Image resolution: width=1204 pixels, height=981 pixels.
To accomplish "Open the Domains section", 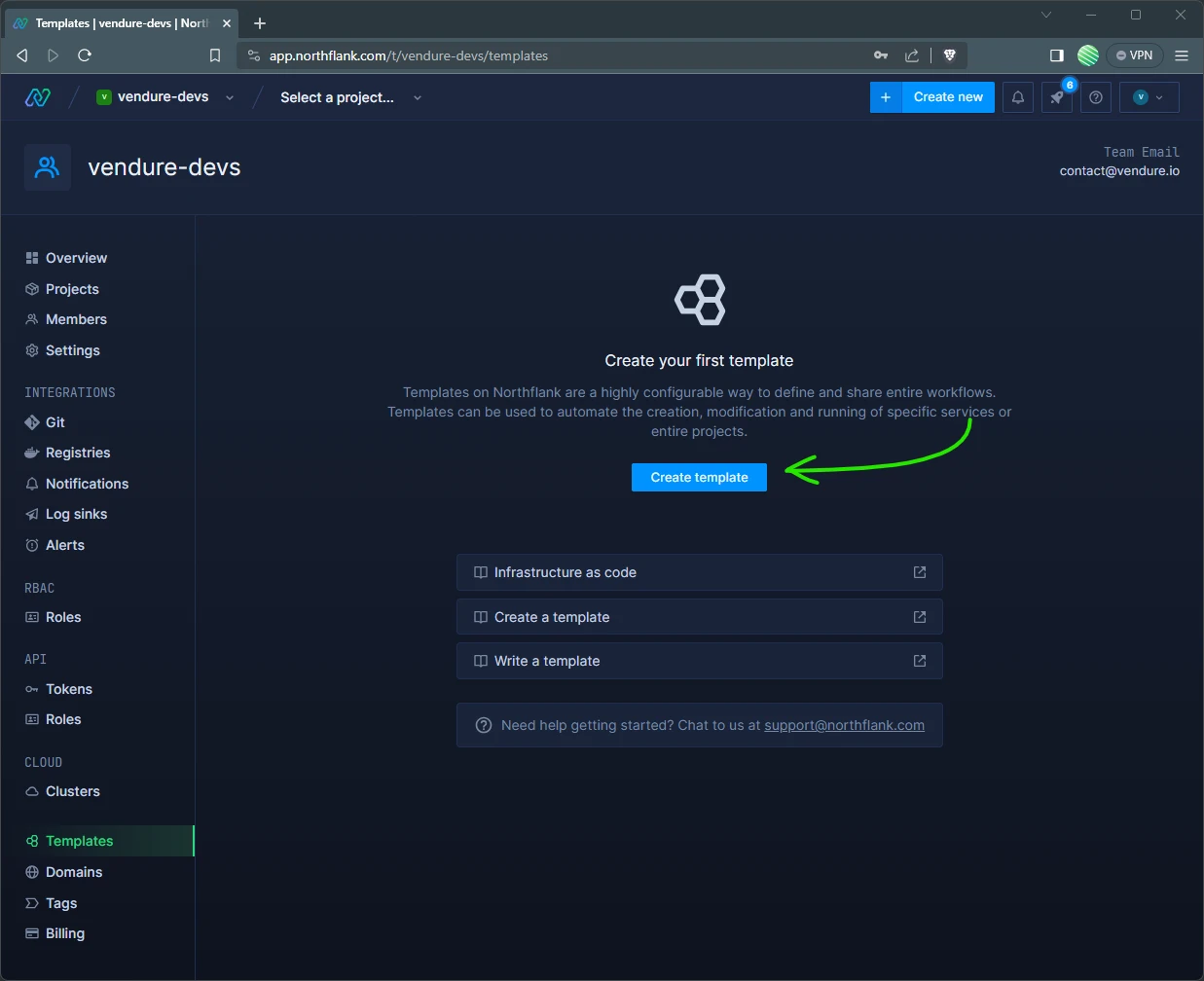I will coord(75,872).
